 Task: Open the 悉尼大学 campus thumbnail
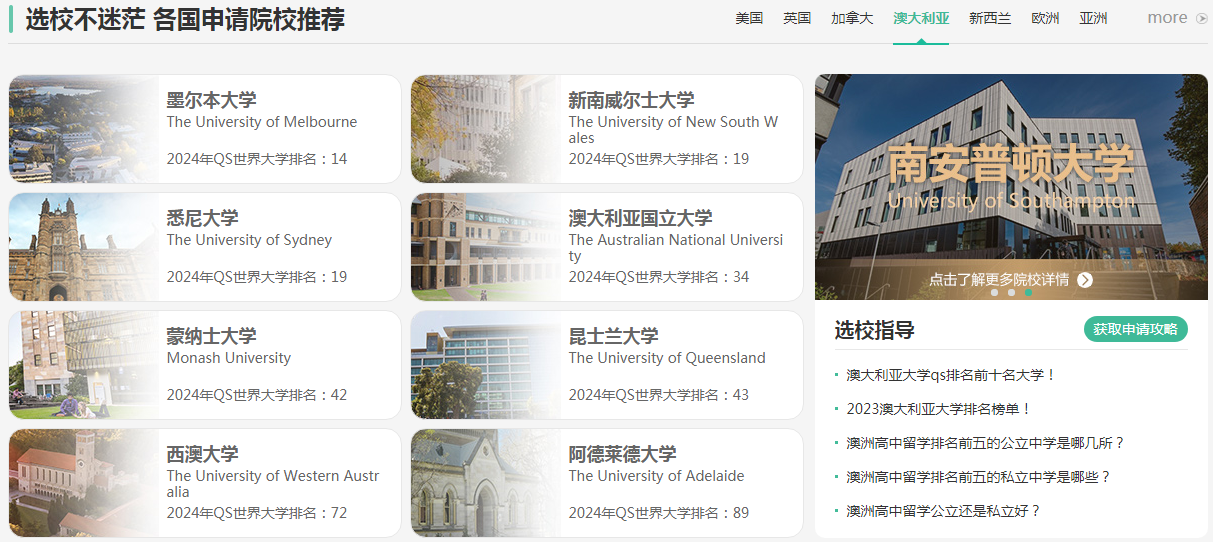(x=84, y=247)
